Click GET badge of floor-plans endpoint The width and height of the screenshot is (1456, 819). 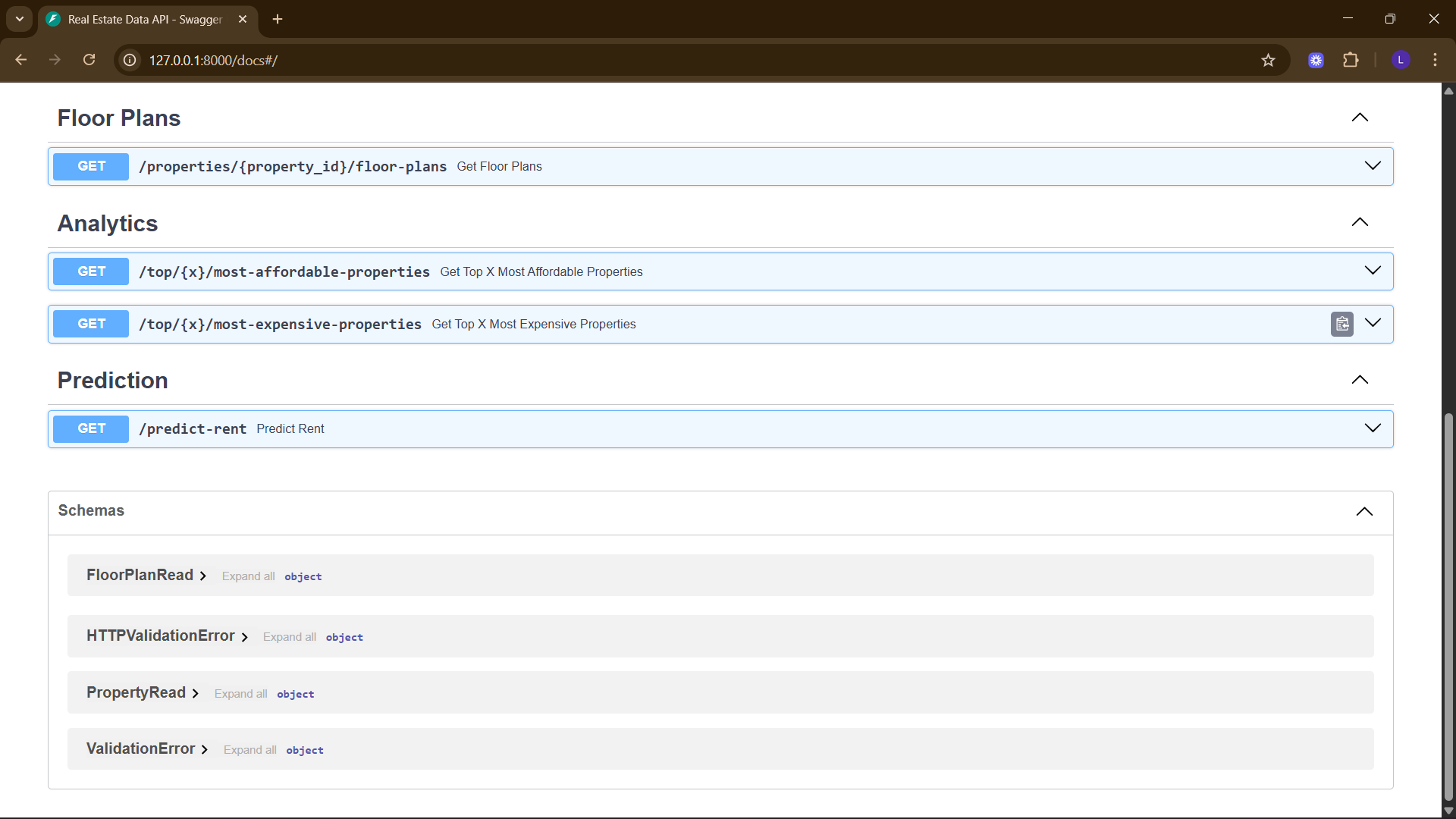click(91, 166)
